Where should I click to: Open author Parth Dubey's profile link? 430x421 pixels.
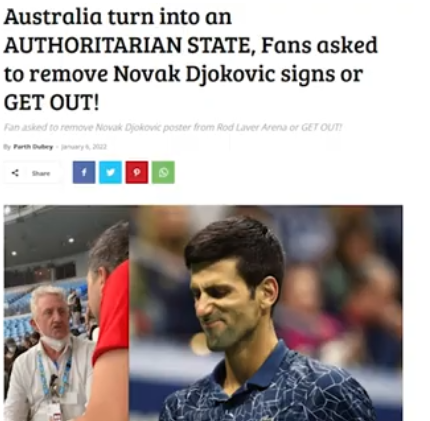(33, 147)
